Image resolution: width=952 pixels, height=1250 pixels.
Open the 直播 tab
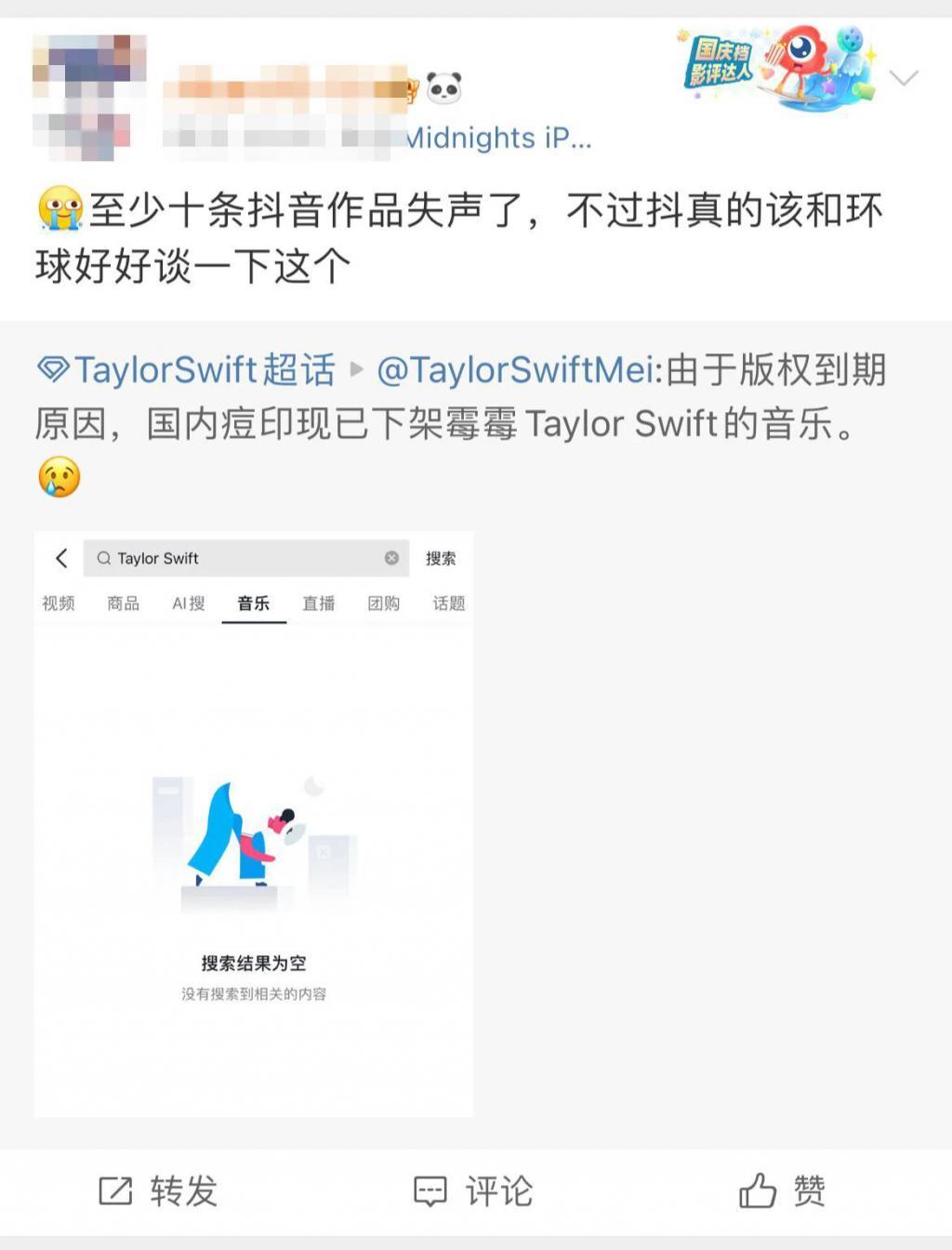click(x=318, y=604)
